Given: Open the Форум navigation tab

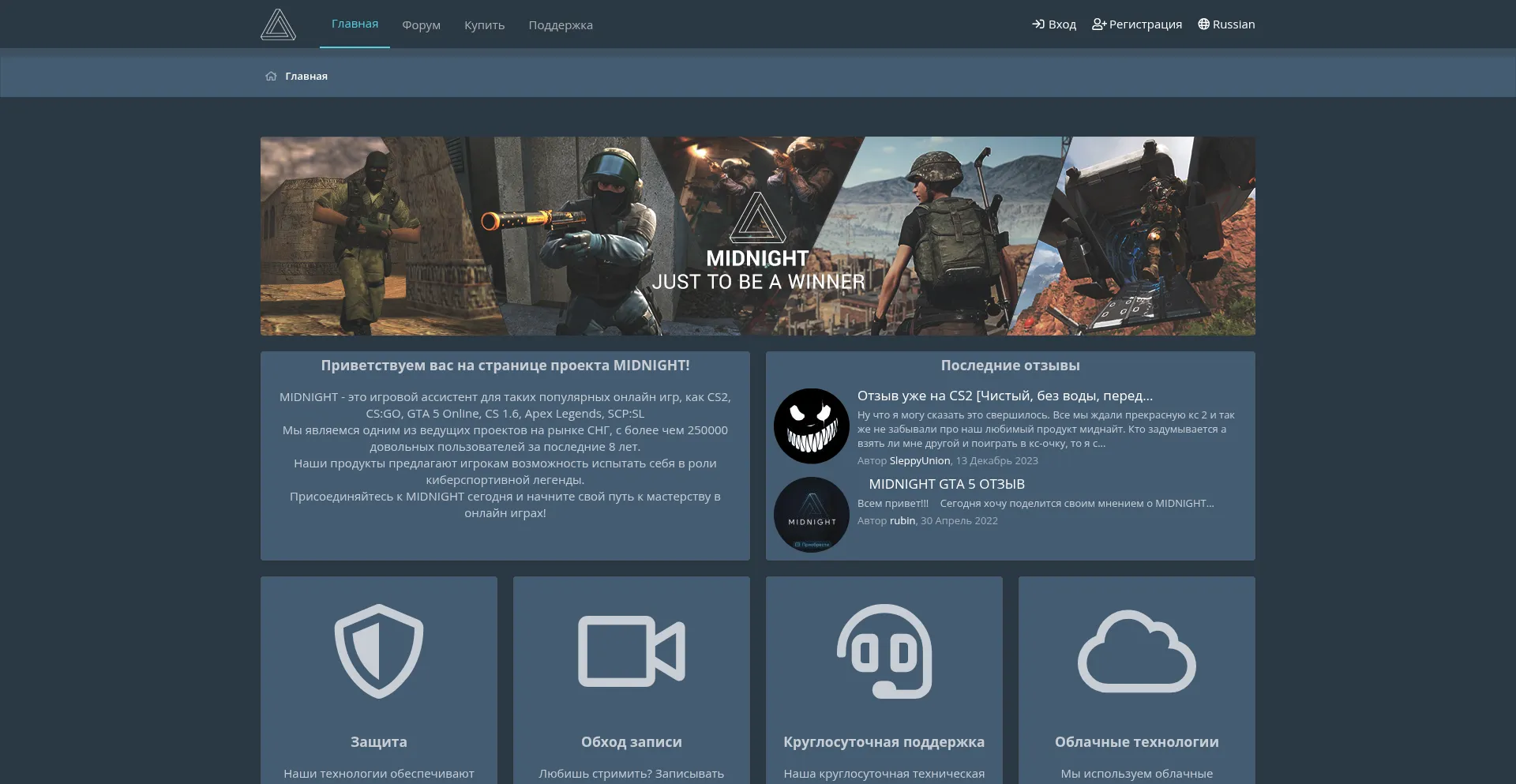Looking at the screenshot, I should (421, 24).
